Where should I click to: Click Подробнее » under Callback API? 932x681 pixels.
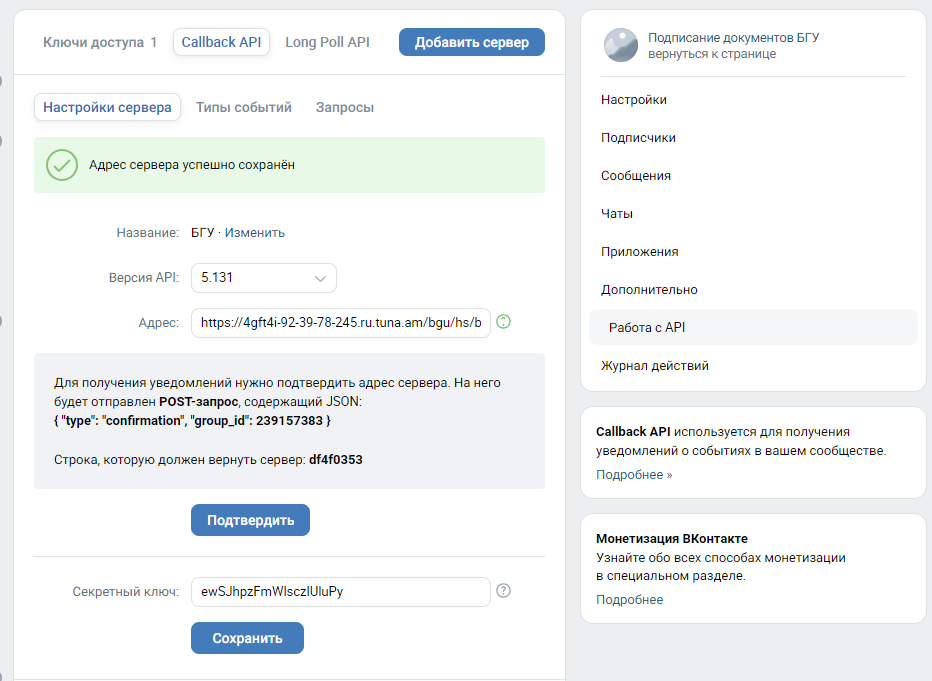pos(634,474)
